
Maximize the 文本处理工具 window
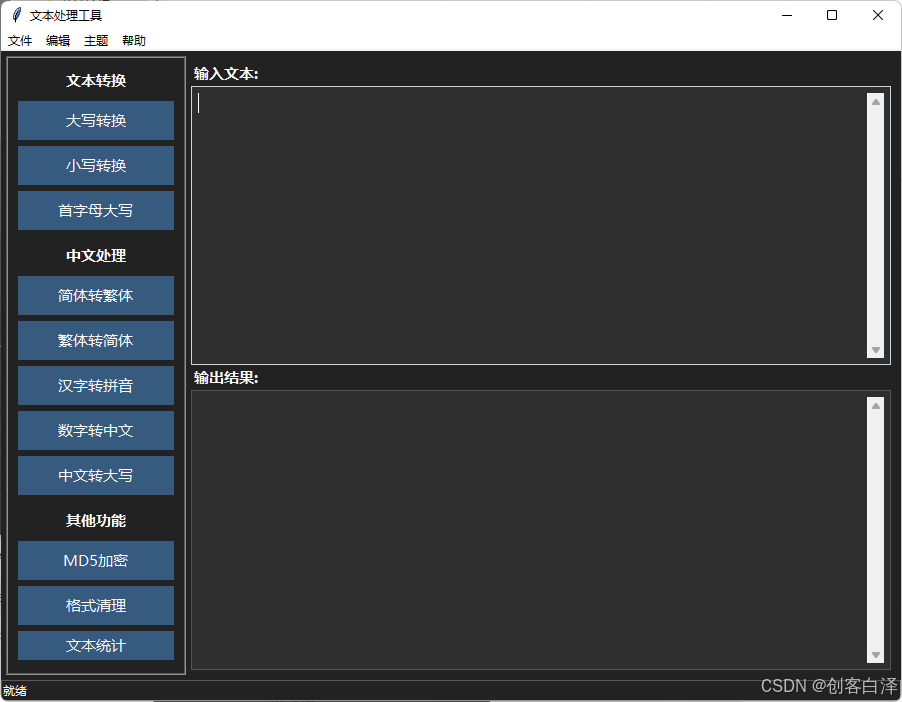(832, 15)
